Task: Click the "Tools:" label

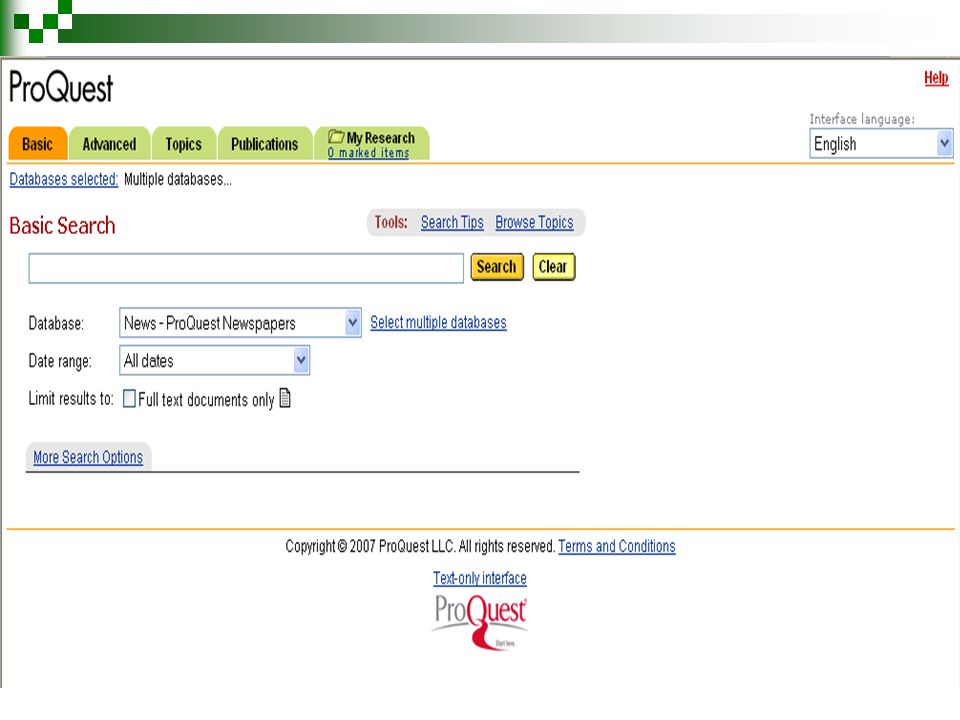Action: (391, 222)
